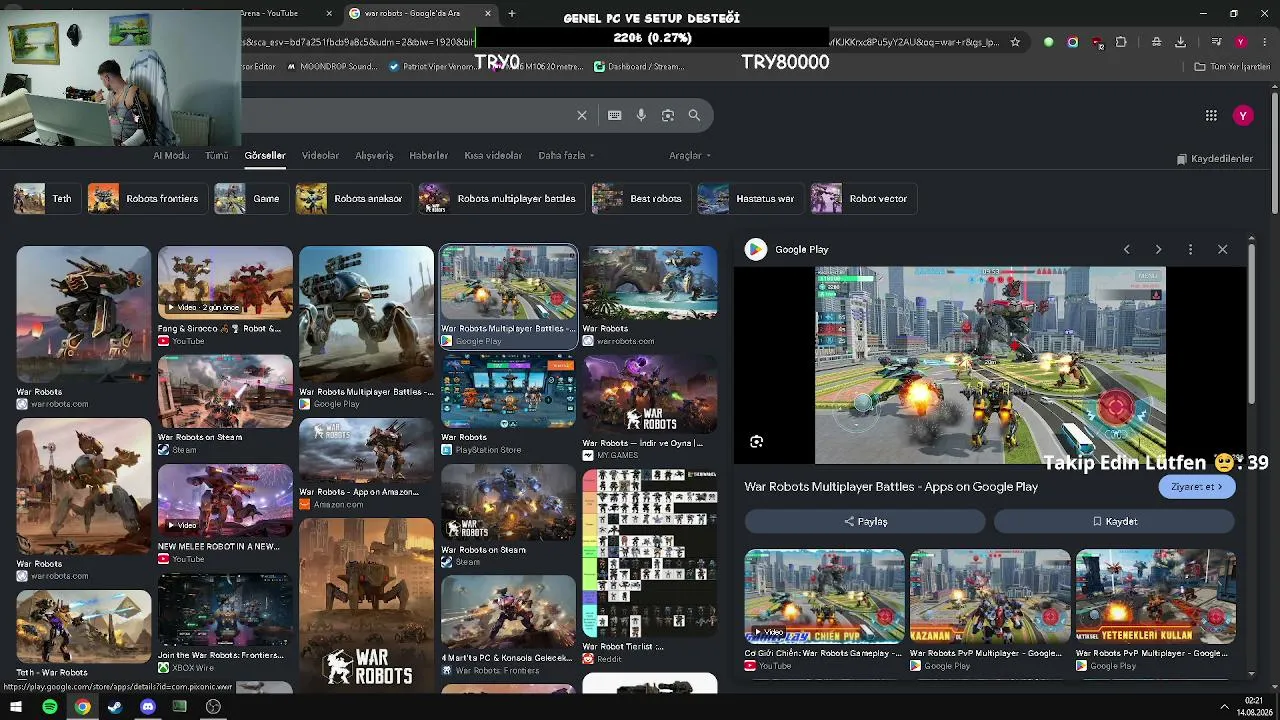The height and width of the screenshot is (720, 1280).
Task: Open the Dashboard / Stream bookmark
Action: pos(639,66)
